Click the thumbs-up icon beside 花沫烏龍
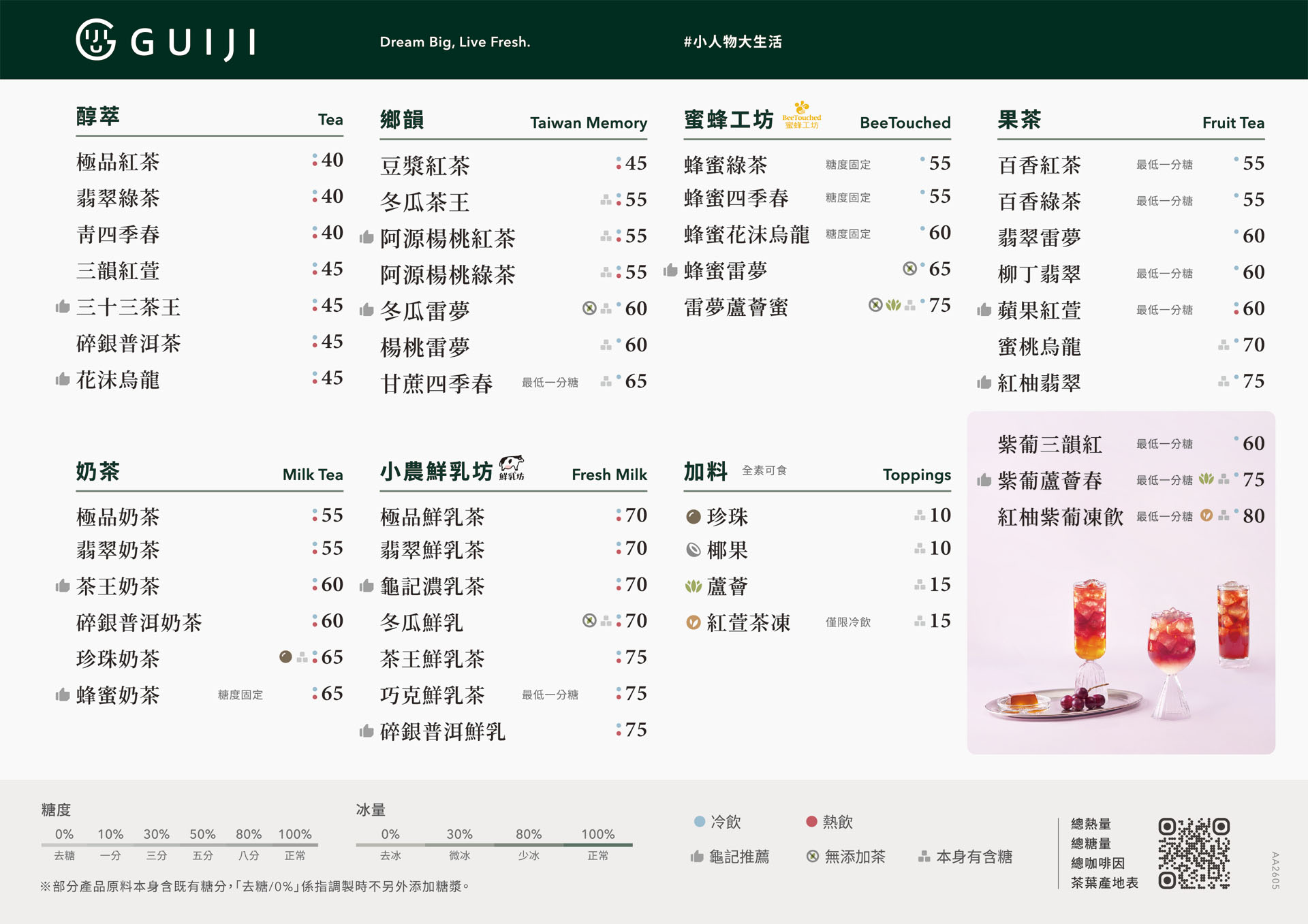The width and height of the screenshot is (1308, 924). [63, 379]
